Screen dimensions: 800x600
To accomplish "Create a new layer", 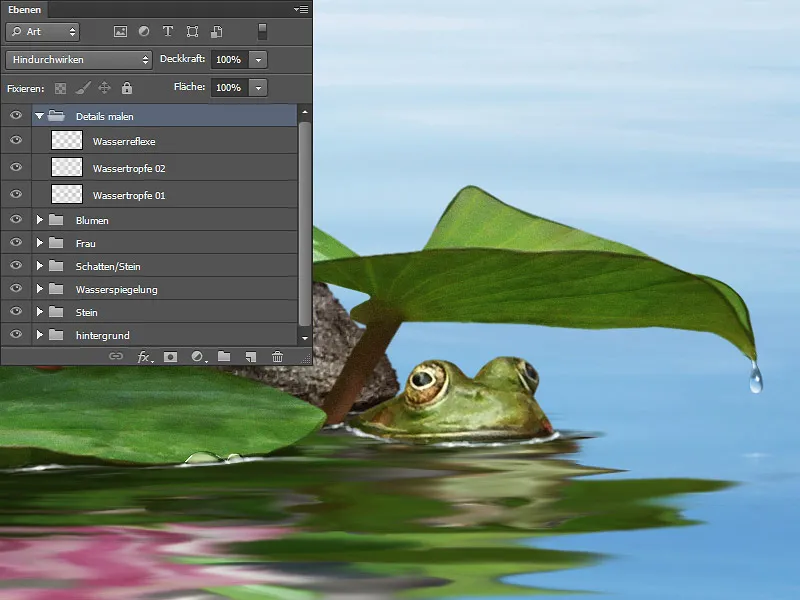I will point(251,357).
